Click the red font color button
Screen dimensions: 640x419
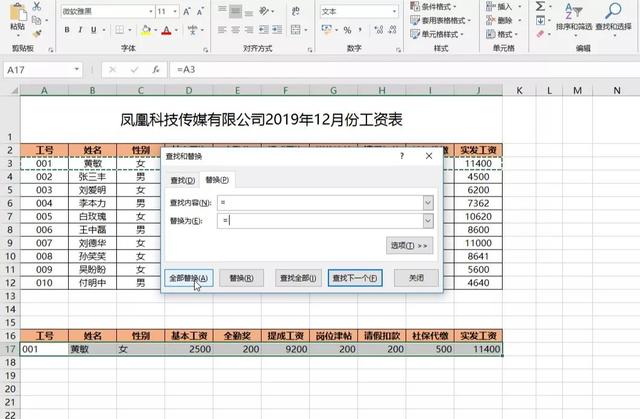[x=166, y=29]
